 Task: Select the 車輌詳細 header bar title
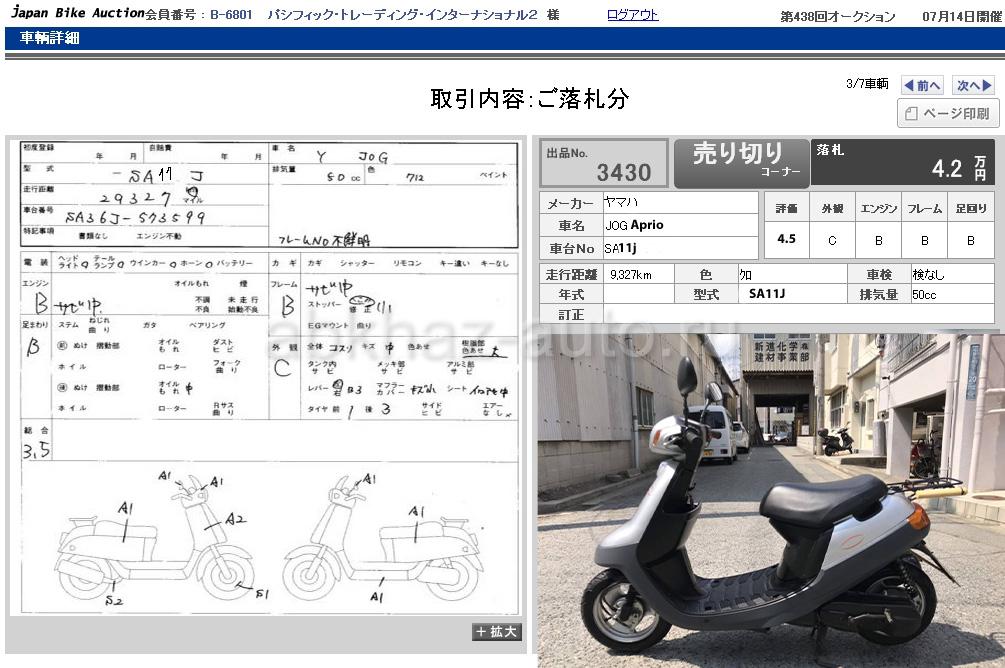pos(49,38)
